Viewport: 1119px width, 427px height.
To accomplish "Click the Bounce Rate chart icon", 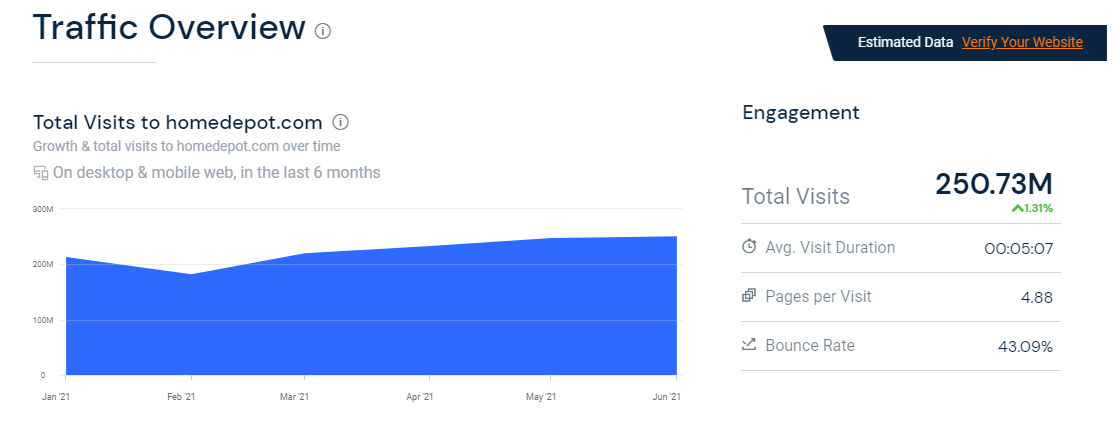I will tap(749, 345).
